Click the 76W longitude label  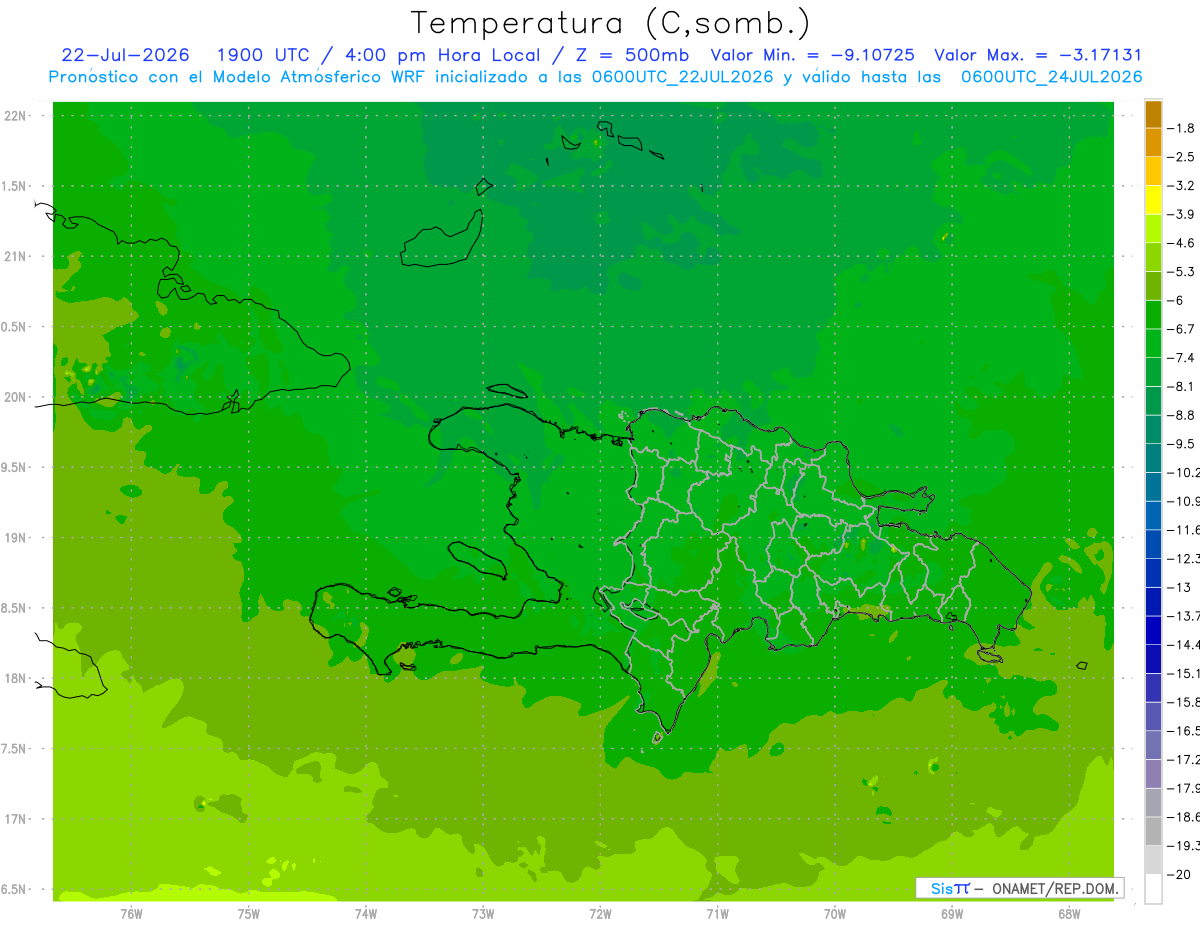pos(131,913)
